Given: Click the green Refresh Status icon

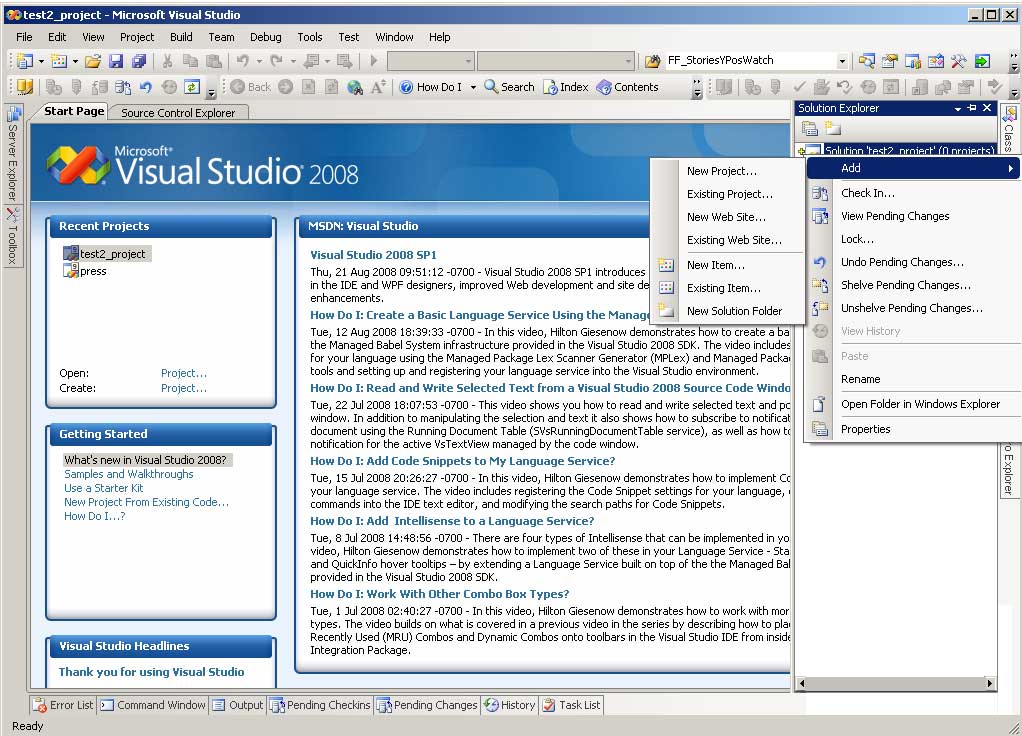Looking at the screenshot, I should 192,87.
